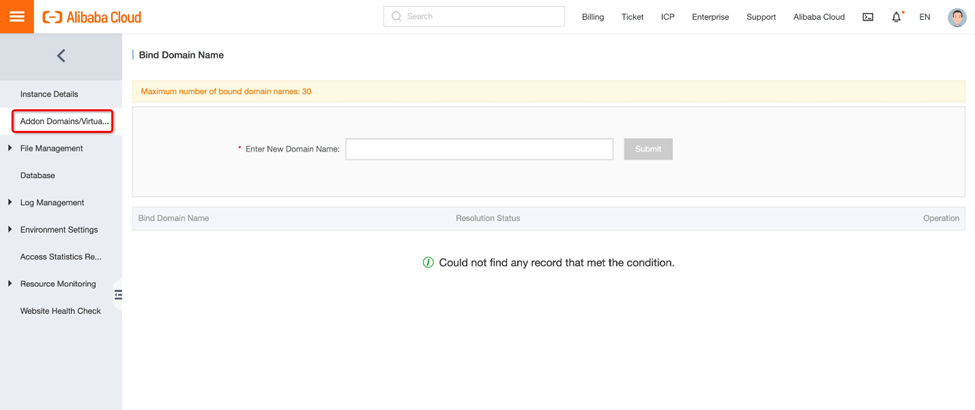Select Addon Domains/Virtual sidebar item

[x=64, y=121]
